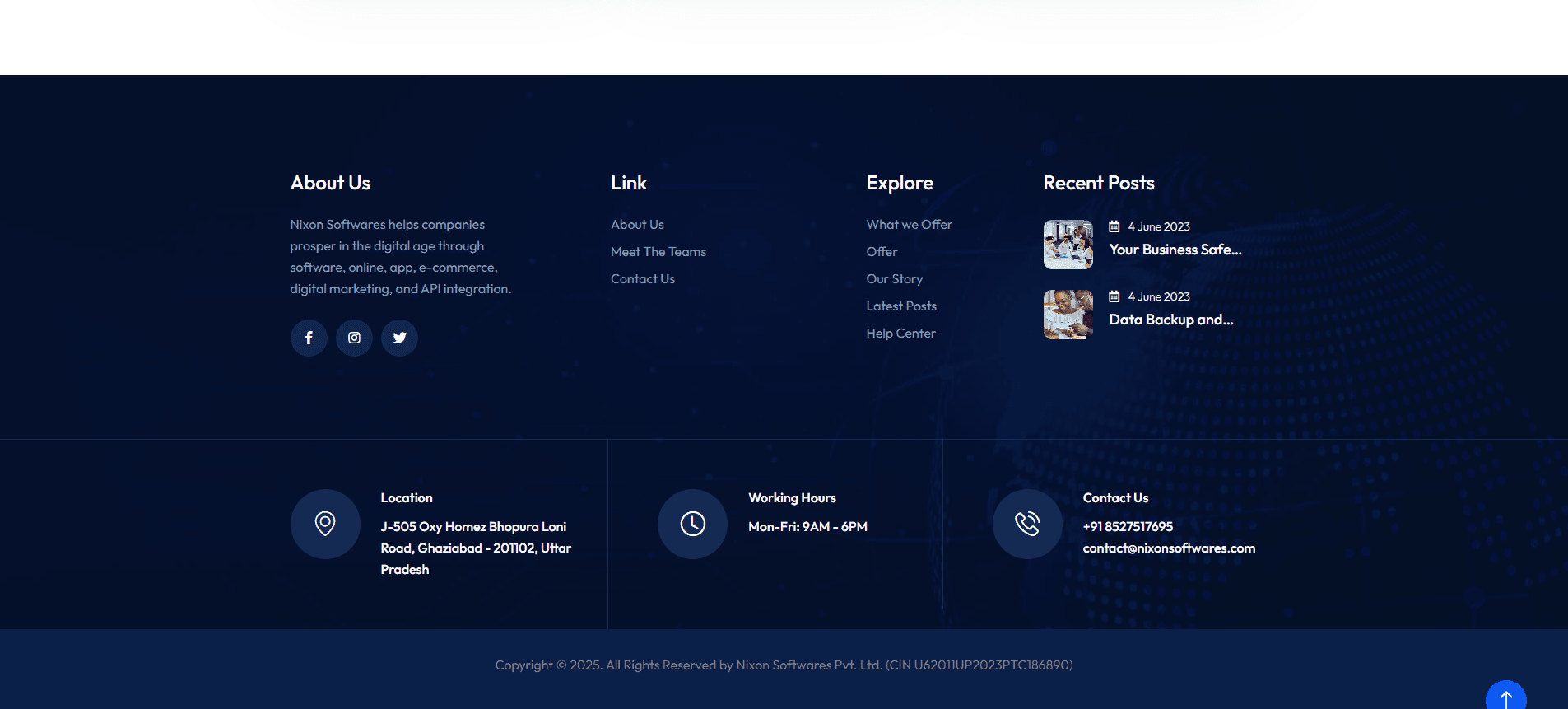Click the phone number +91 8527517695
1568x709 pixels.
[1128, 527]
